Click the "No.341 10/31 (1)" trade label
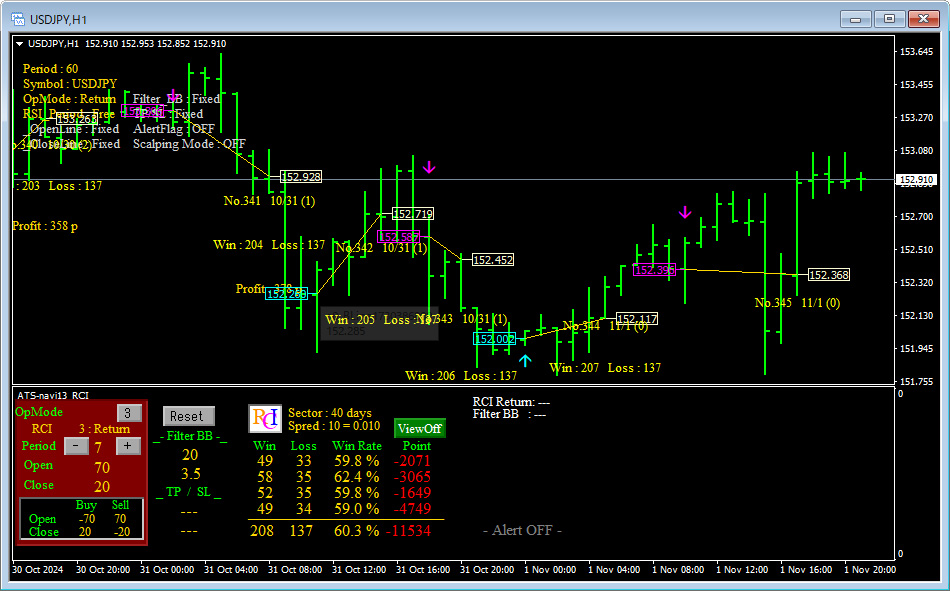Viewport: 950px width, 591px height. [x=269, y=201]
